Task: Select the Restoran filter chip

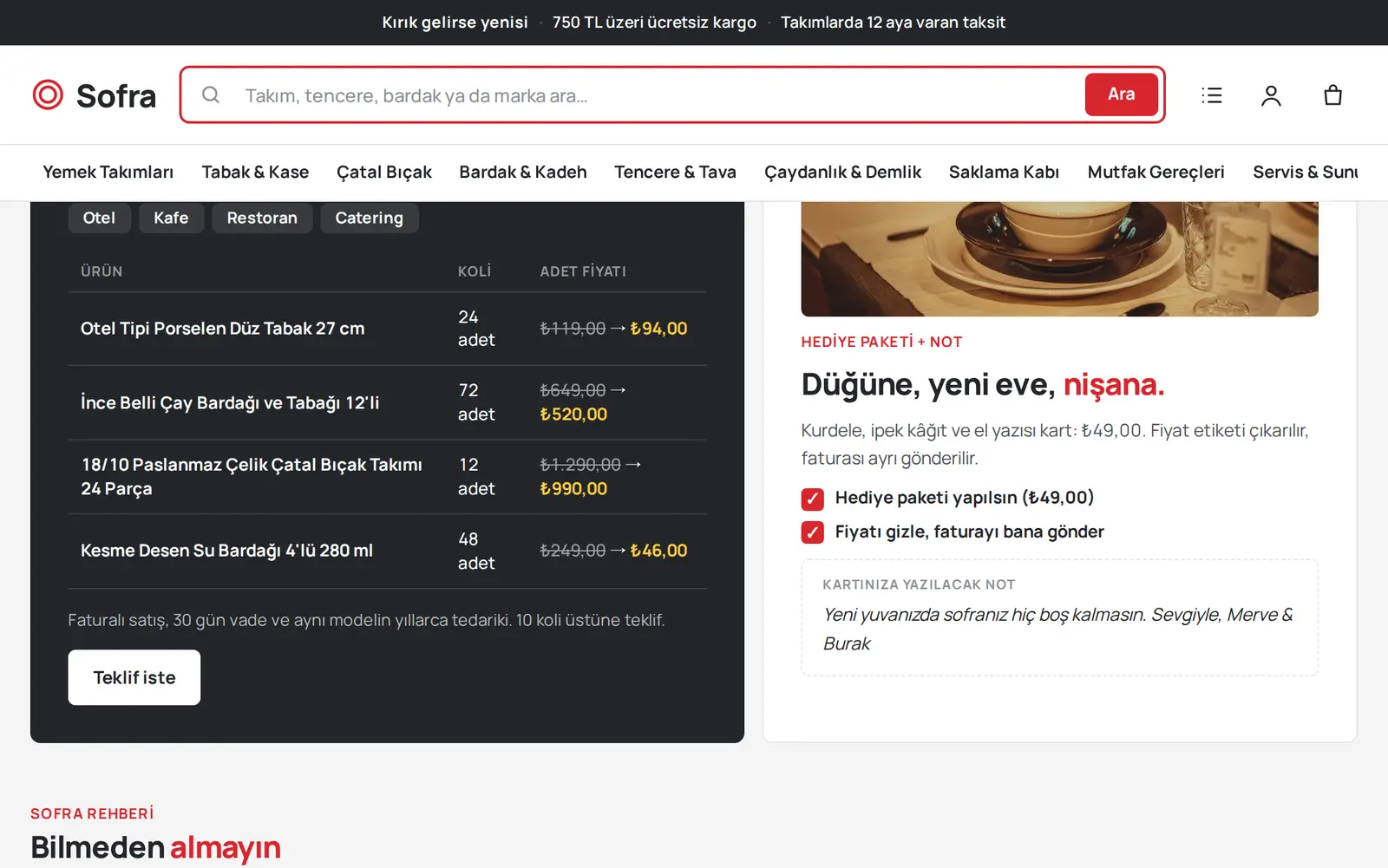Action: click(x=262, y=218)
